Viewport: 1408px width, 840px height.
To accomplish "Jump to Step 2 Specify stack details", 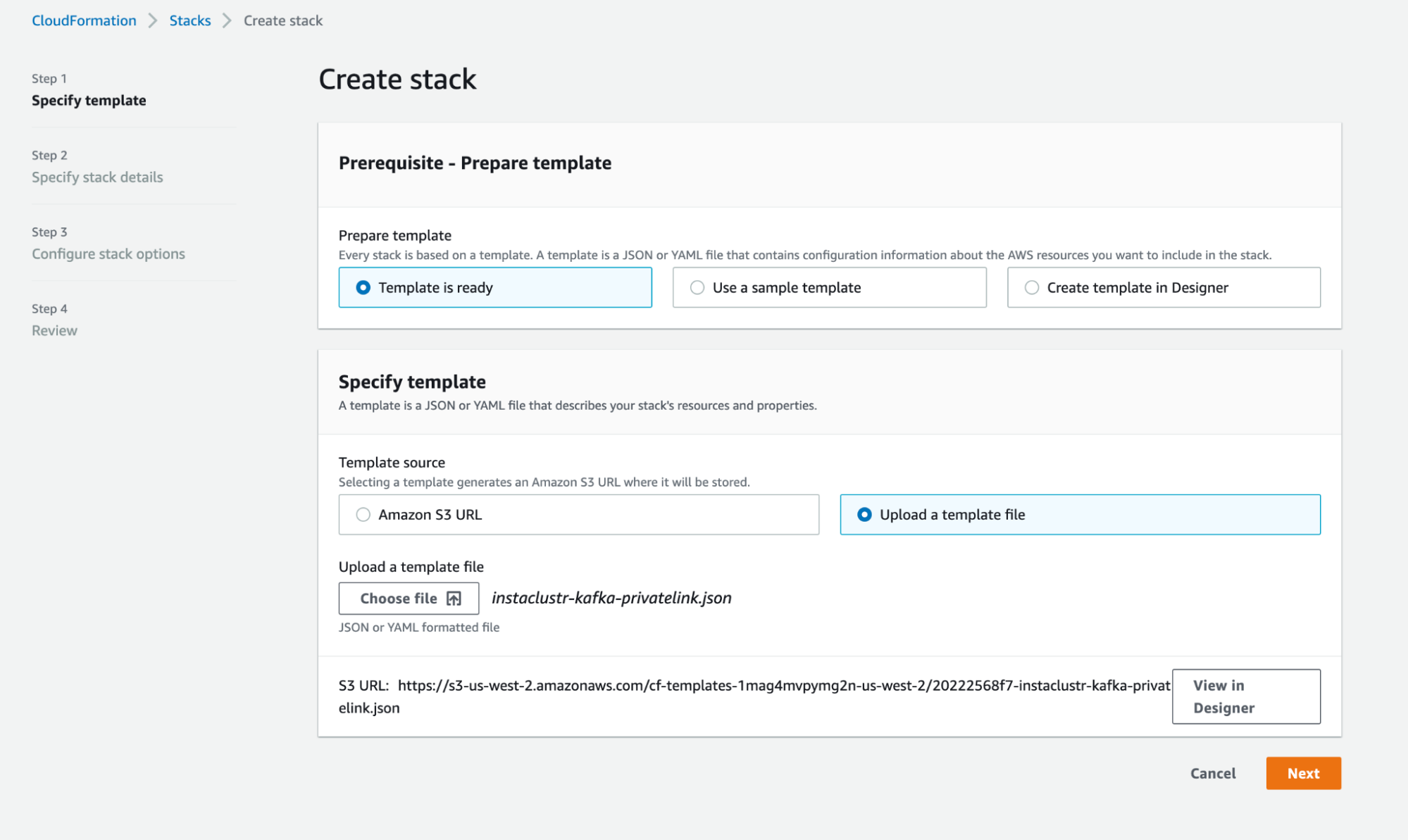I will coord(97,177).
